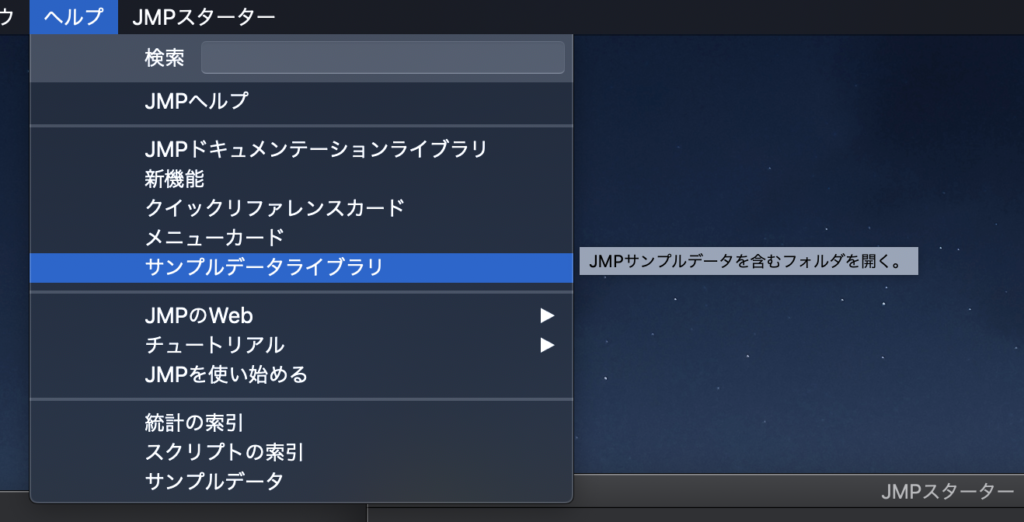This screenshot has width=1024, height=522.
Task: Expand the JMPのWeb submenu
Action: (x=301, y=316)
